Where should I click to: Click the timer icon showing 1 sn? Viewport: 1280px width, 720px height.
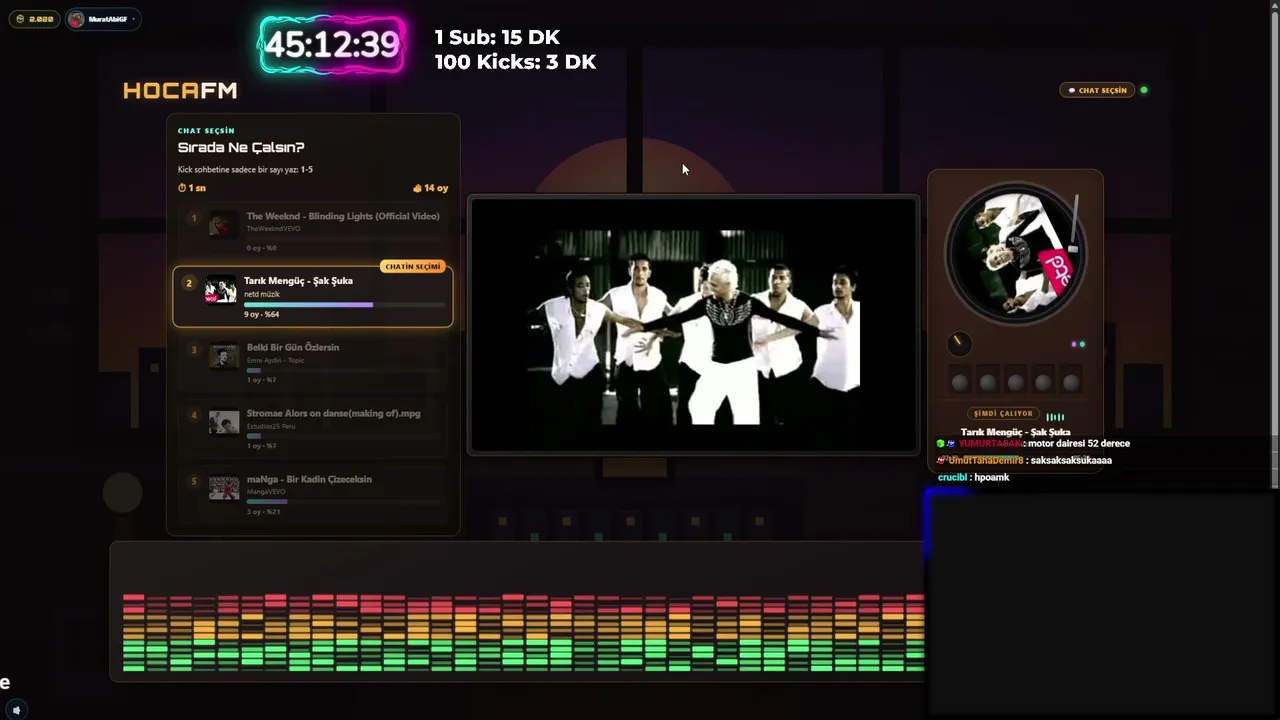[182, 188]
